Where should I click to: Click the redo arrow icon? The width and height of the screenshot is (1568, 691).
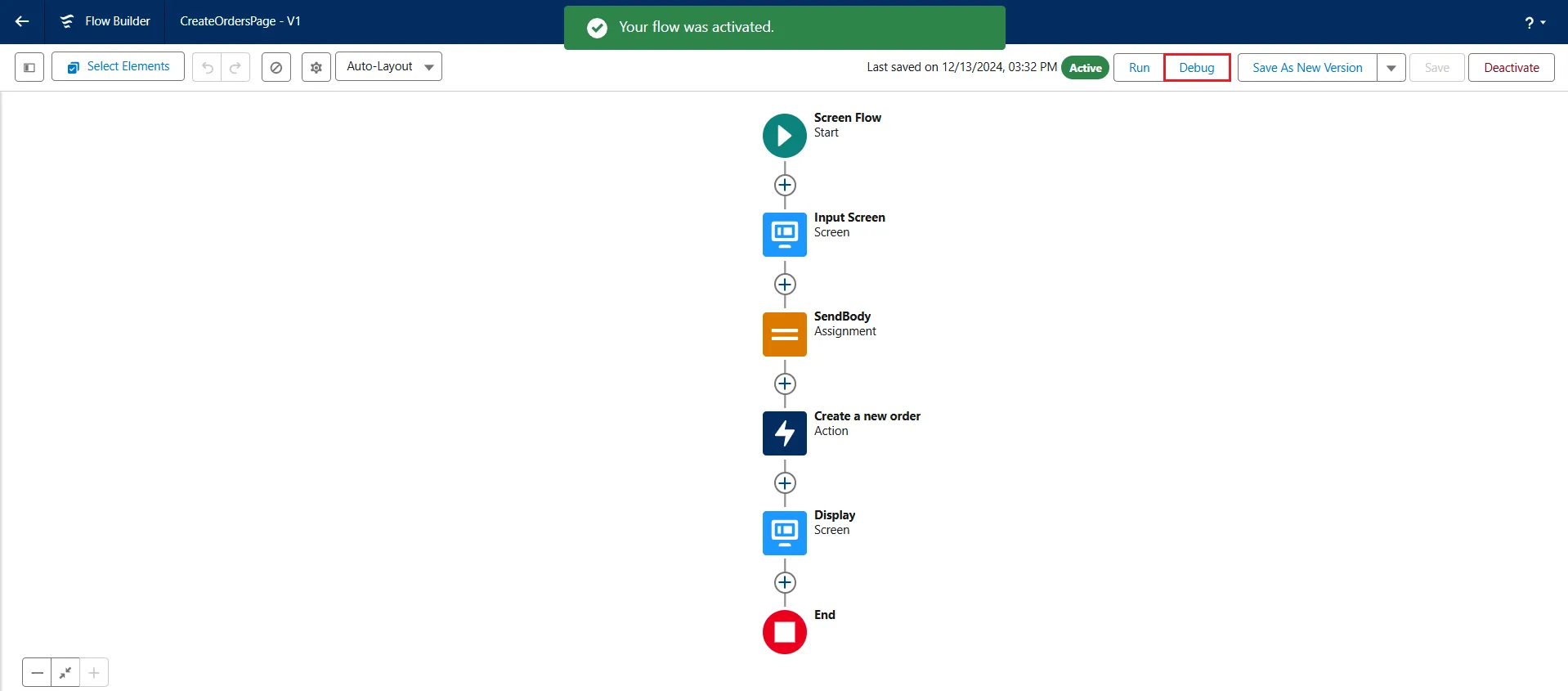click(x=235, y=67)
